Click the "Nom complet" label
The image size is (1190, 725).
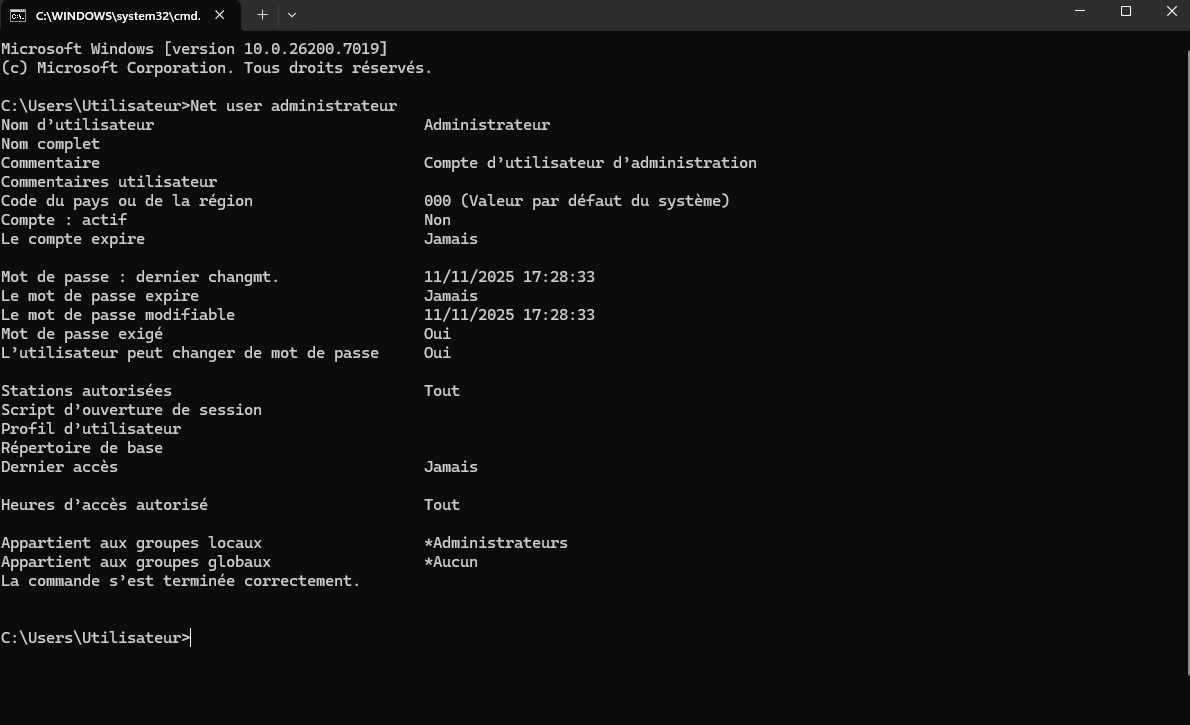click(50, 143)
